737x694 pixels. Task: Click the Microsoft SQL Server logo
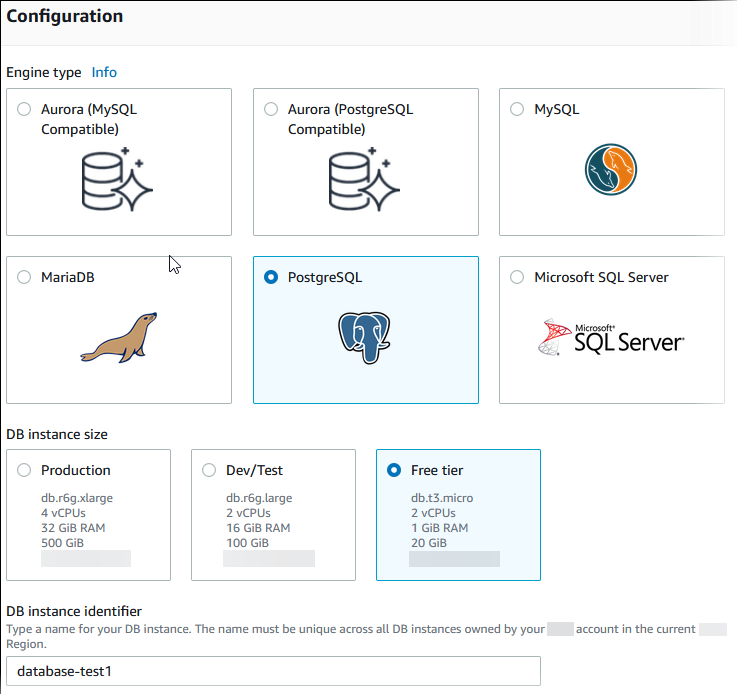click(x=610, y=338)
